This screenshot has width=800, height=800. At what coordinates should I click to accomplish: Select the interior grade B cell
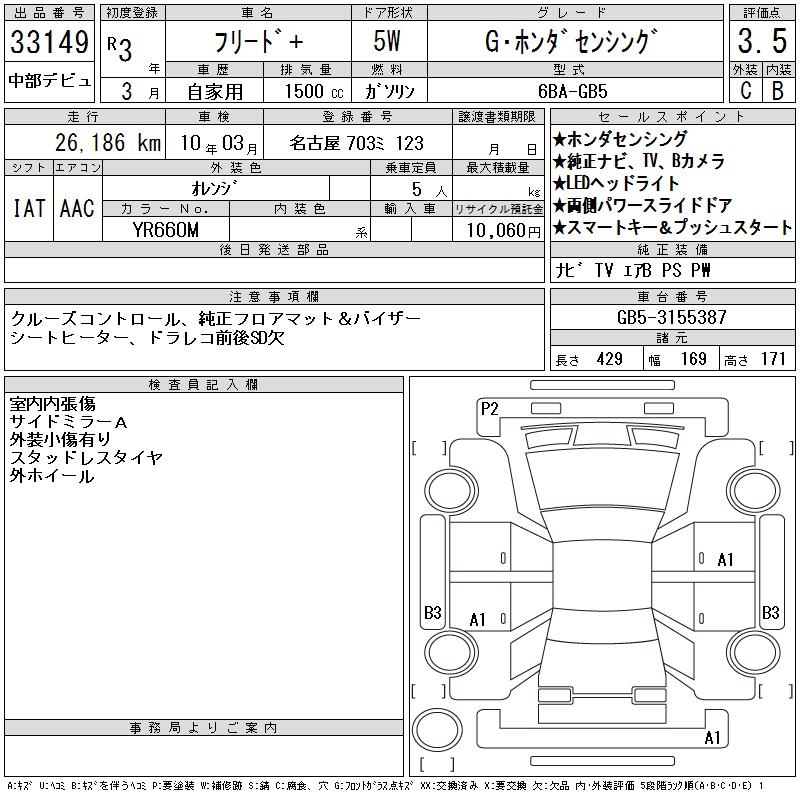(777, 90)
